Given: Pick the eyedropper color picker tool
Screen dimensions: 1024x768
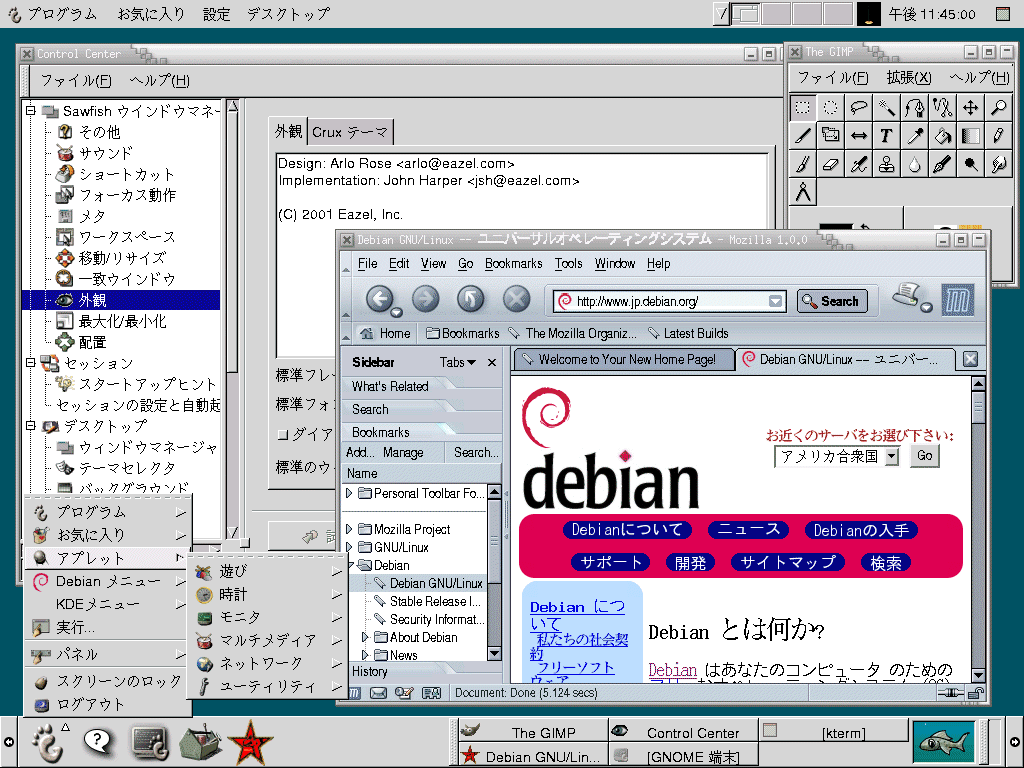Looking at the screenshot, I should click(x=915, y=136).
